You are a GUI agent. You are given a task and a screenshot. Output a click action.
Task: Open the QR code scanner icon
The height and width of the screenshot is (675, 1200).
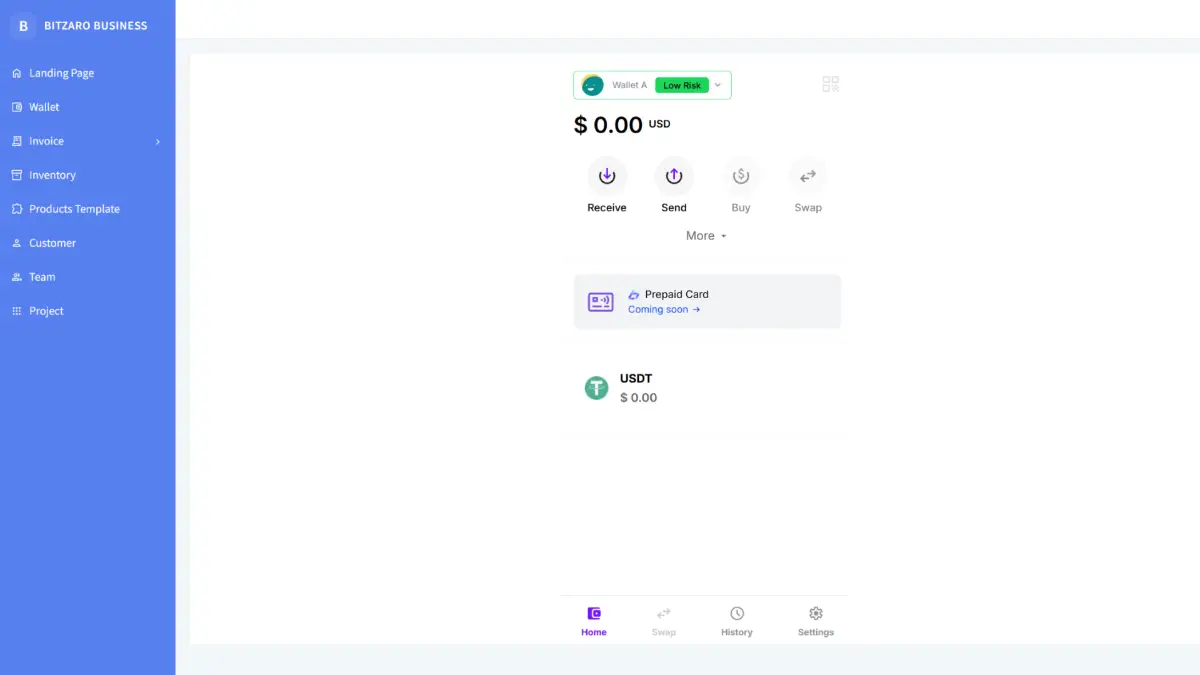[x=830, y=84]
